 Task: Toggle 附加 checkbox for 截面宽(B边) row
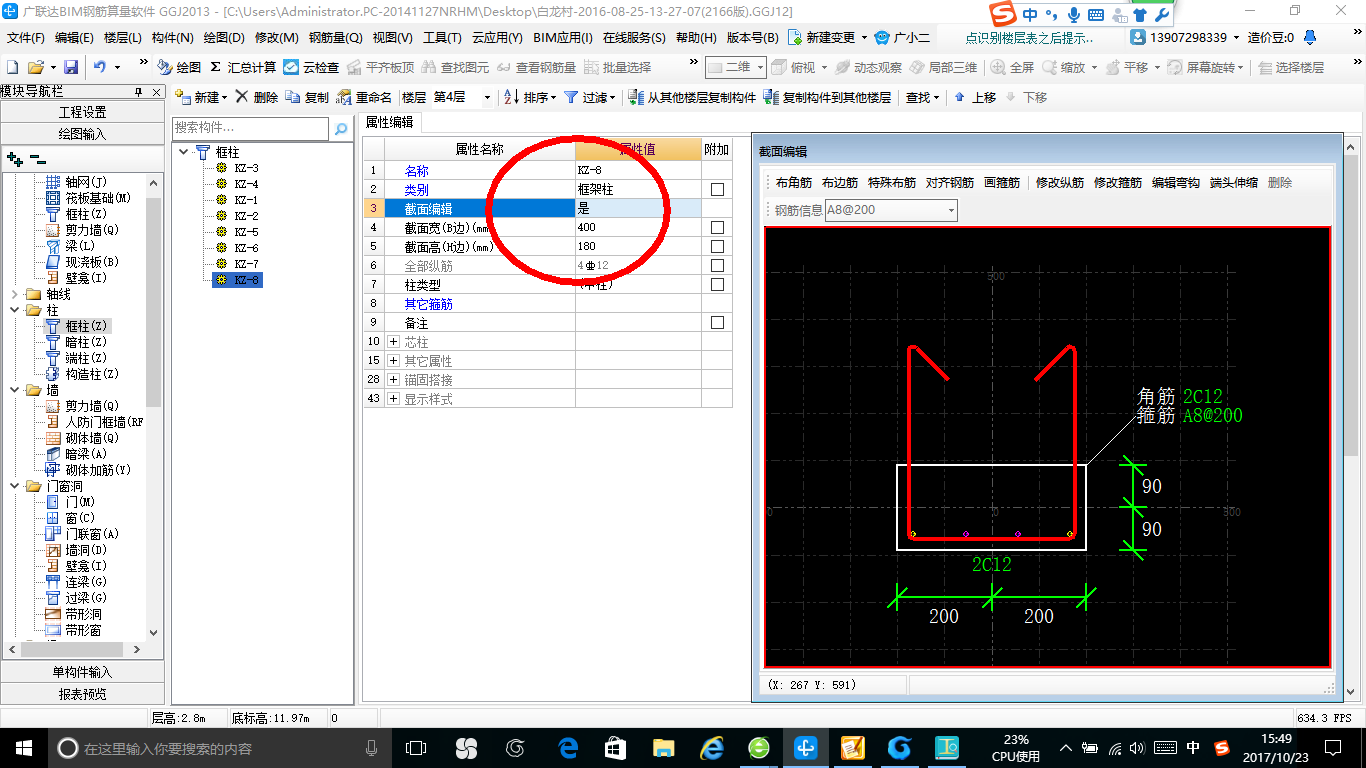pos(717,227)
